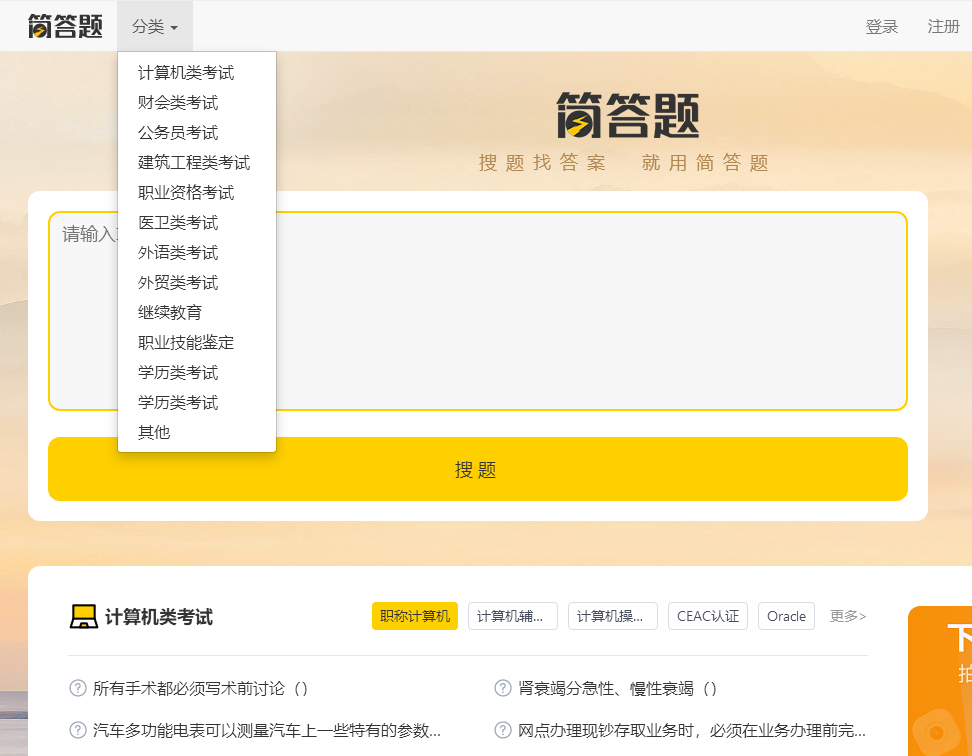Open the 分类 dropdown menu
972x756 pixels.
(154, 26)
